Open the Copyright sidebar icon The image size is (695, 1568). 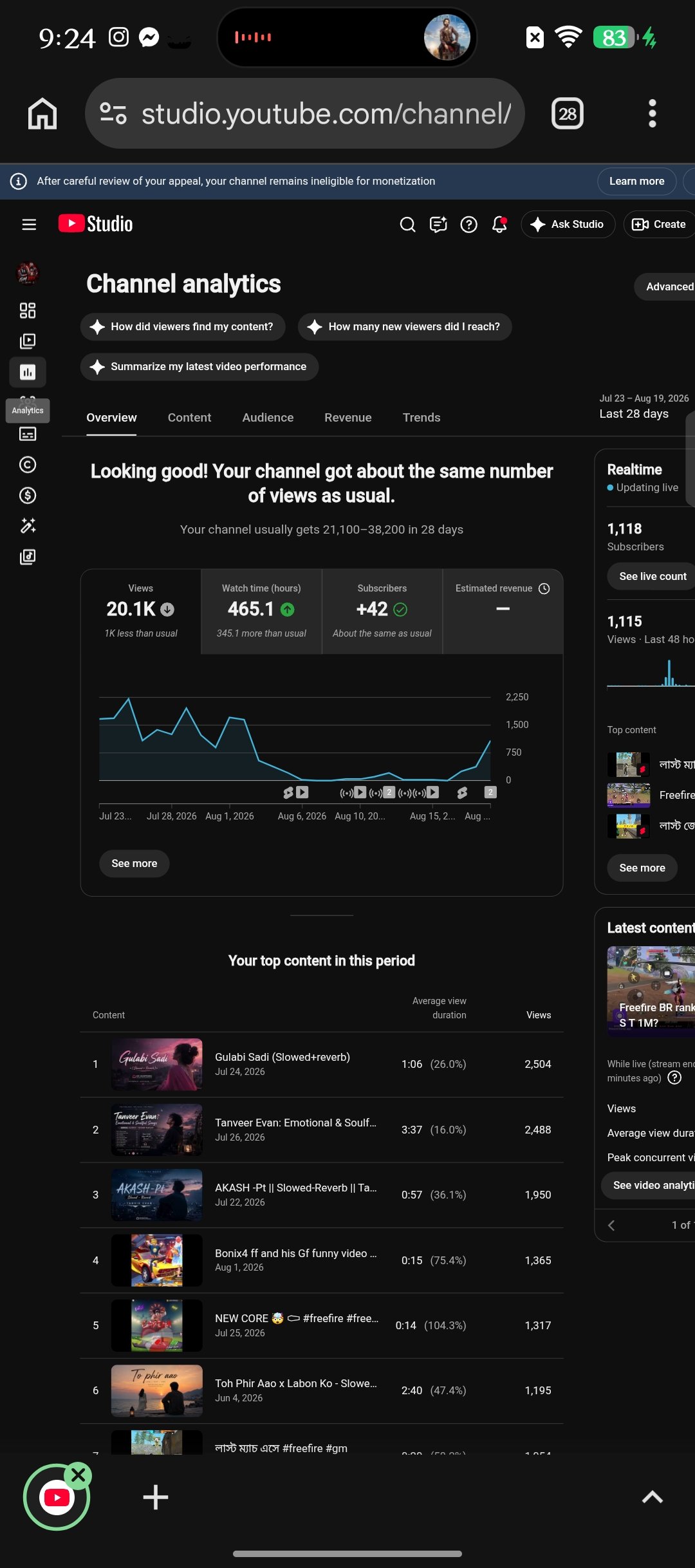click(x=28, y=464)
